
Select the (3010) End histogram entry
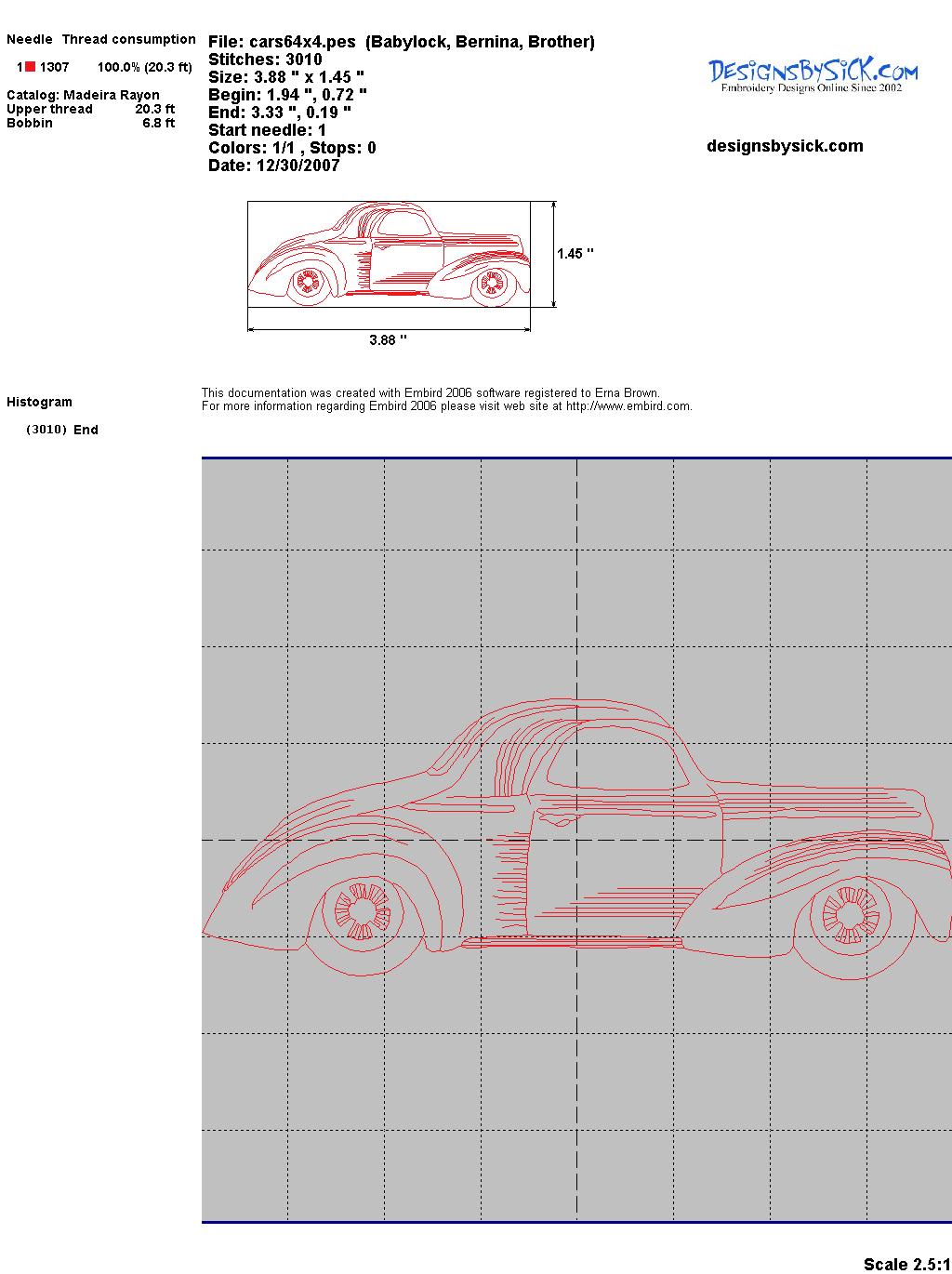click(x=62, y=430)
